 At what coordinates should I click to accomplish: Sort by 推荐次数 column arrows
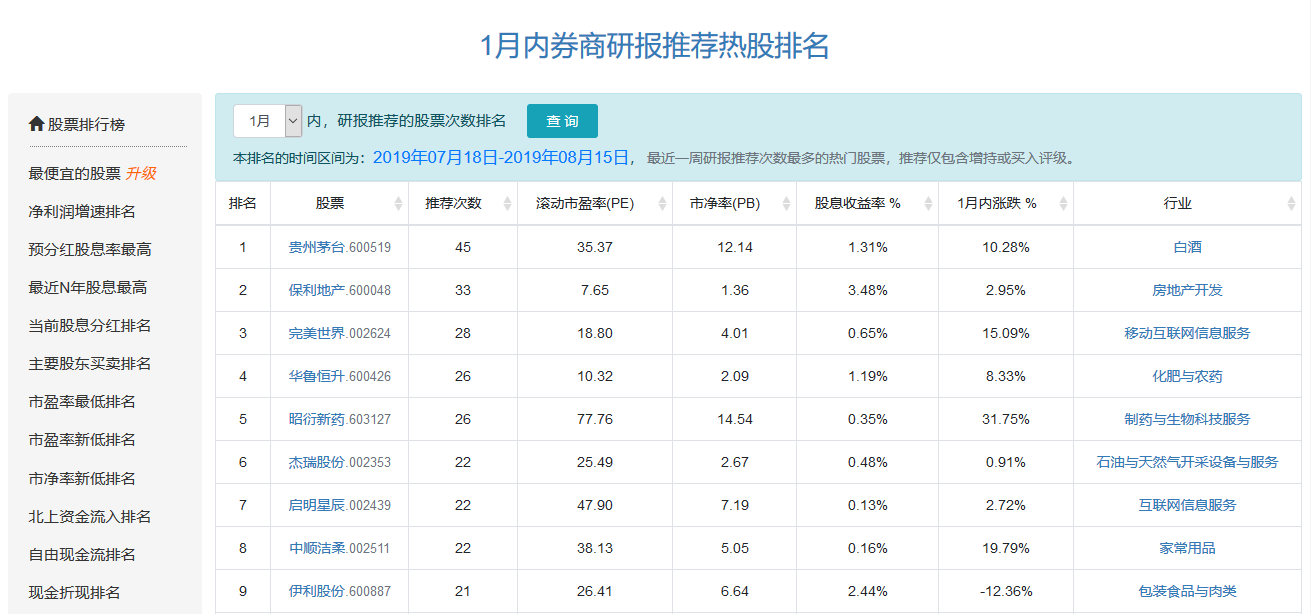[x=507, y=204]
